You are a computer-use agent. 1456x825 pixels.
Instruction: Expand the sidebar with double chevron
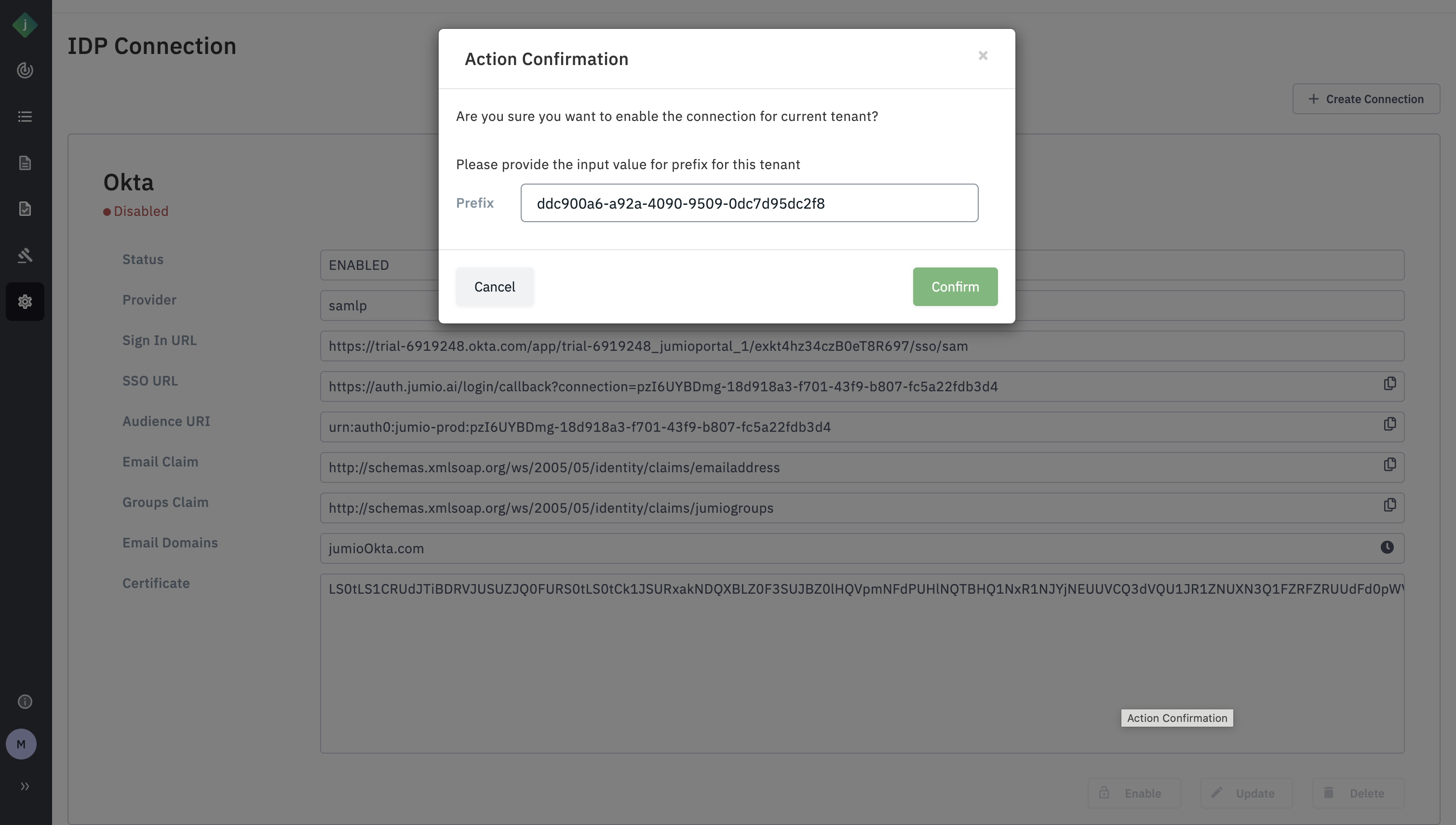[25, 786]
